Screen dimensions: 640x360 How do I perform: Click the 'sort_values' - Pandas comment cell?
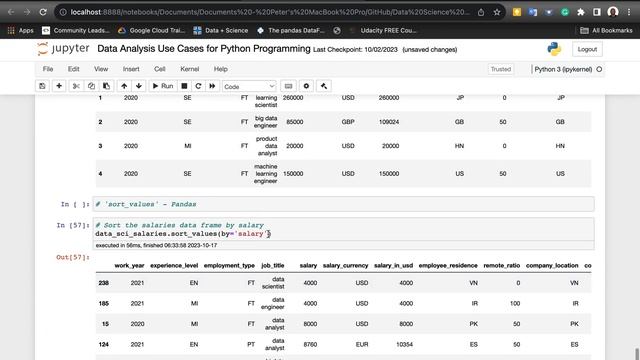coord(343,204)
